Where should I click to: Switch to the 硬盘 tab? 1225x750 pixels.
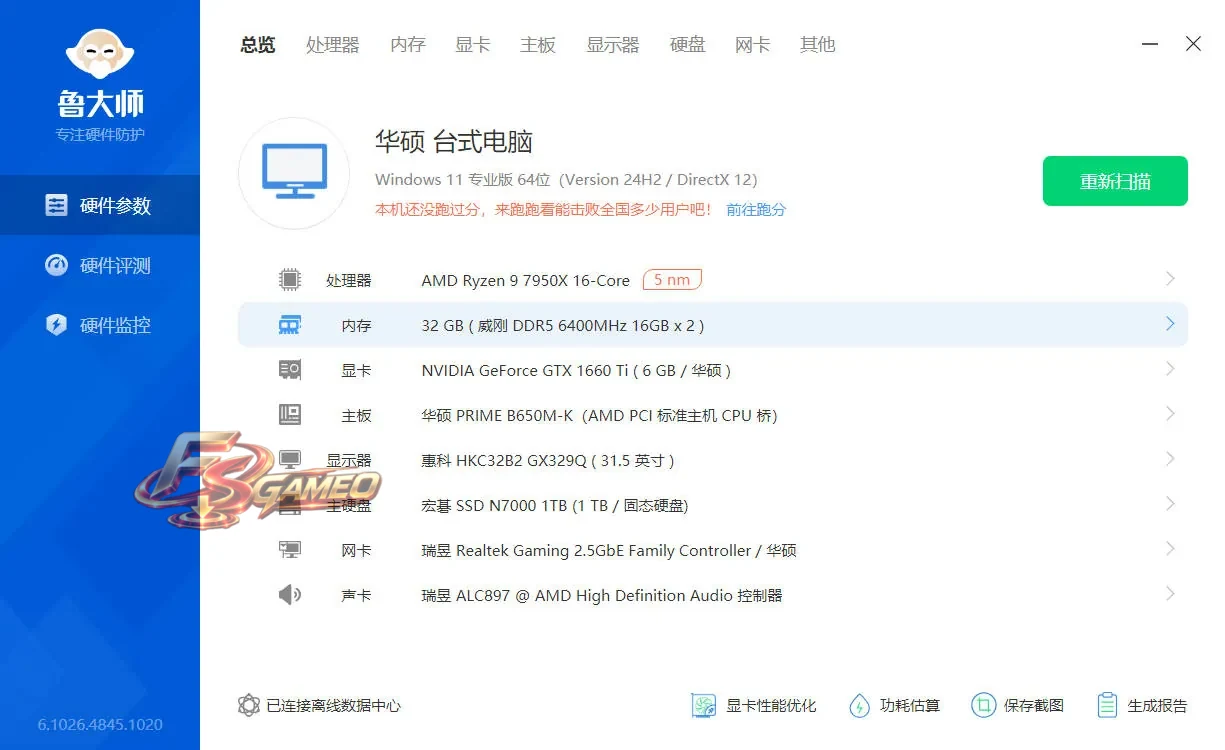pyautogui.click(x=688, y=45)
